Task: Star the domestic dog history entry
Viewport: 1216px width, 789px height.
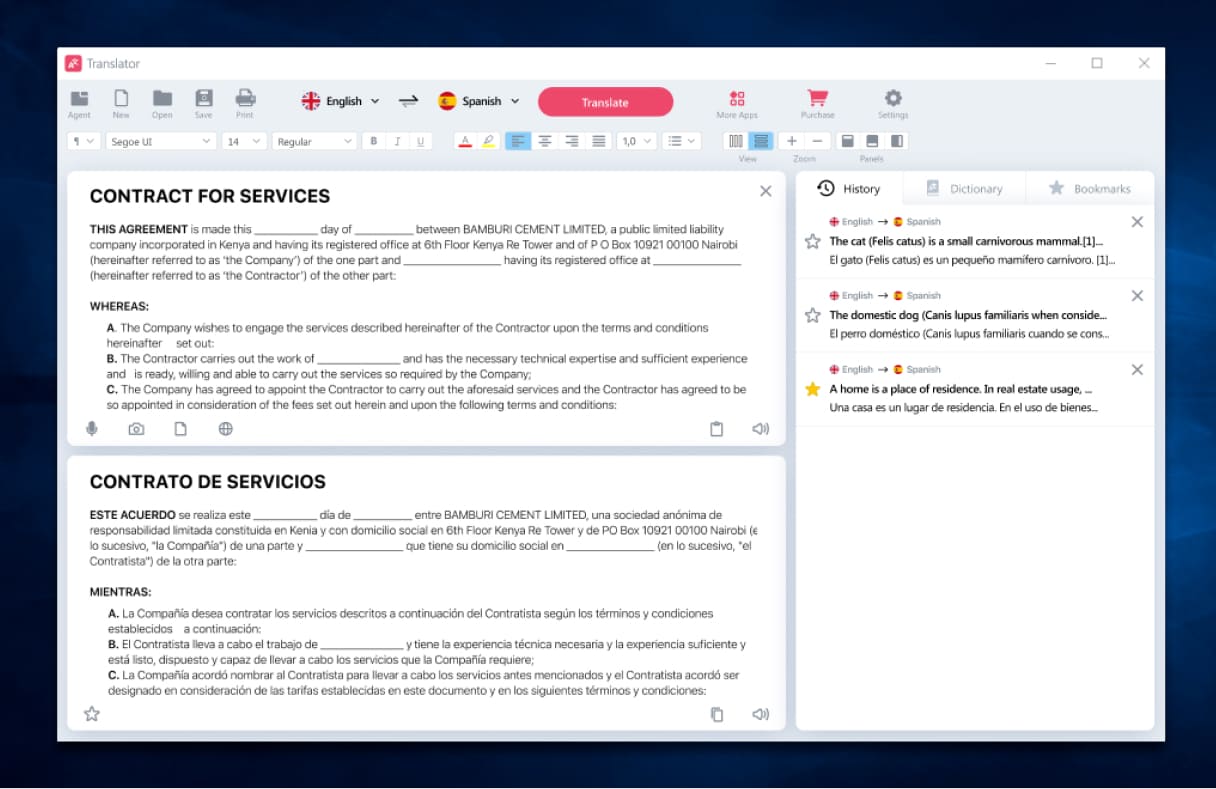Action: (813, 315)
